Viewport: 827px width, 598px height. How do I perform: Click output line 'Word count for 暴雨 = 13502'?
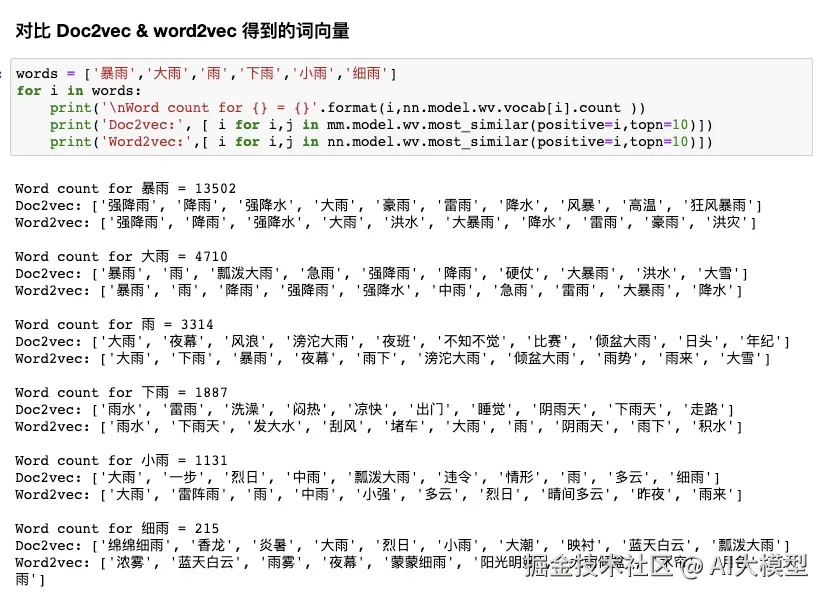coord(126,188)
